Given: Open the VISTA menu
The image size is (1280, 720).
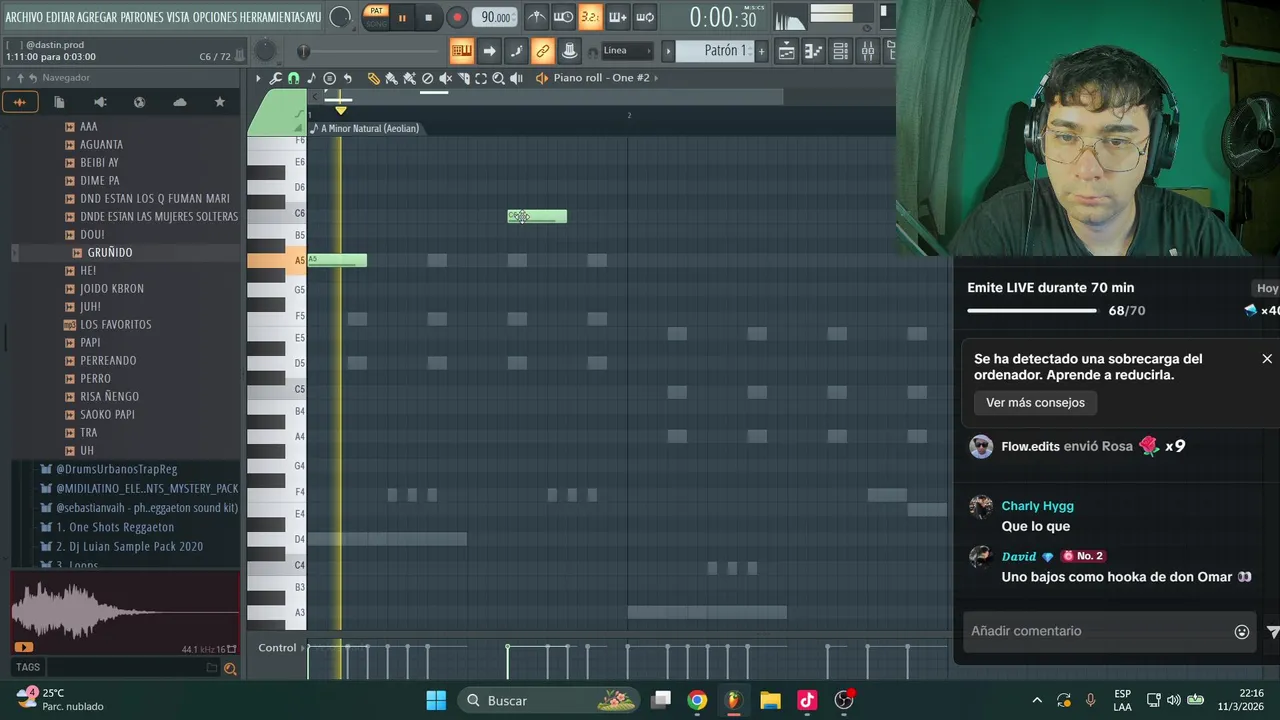Looking at the screenshot, I should (x=178, y=17).
